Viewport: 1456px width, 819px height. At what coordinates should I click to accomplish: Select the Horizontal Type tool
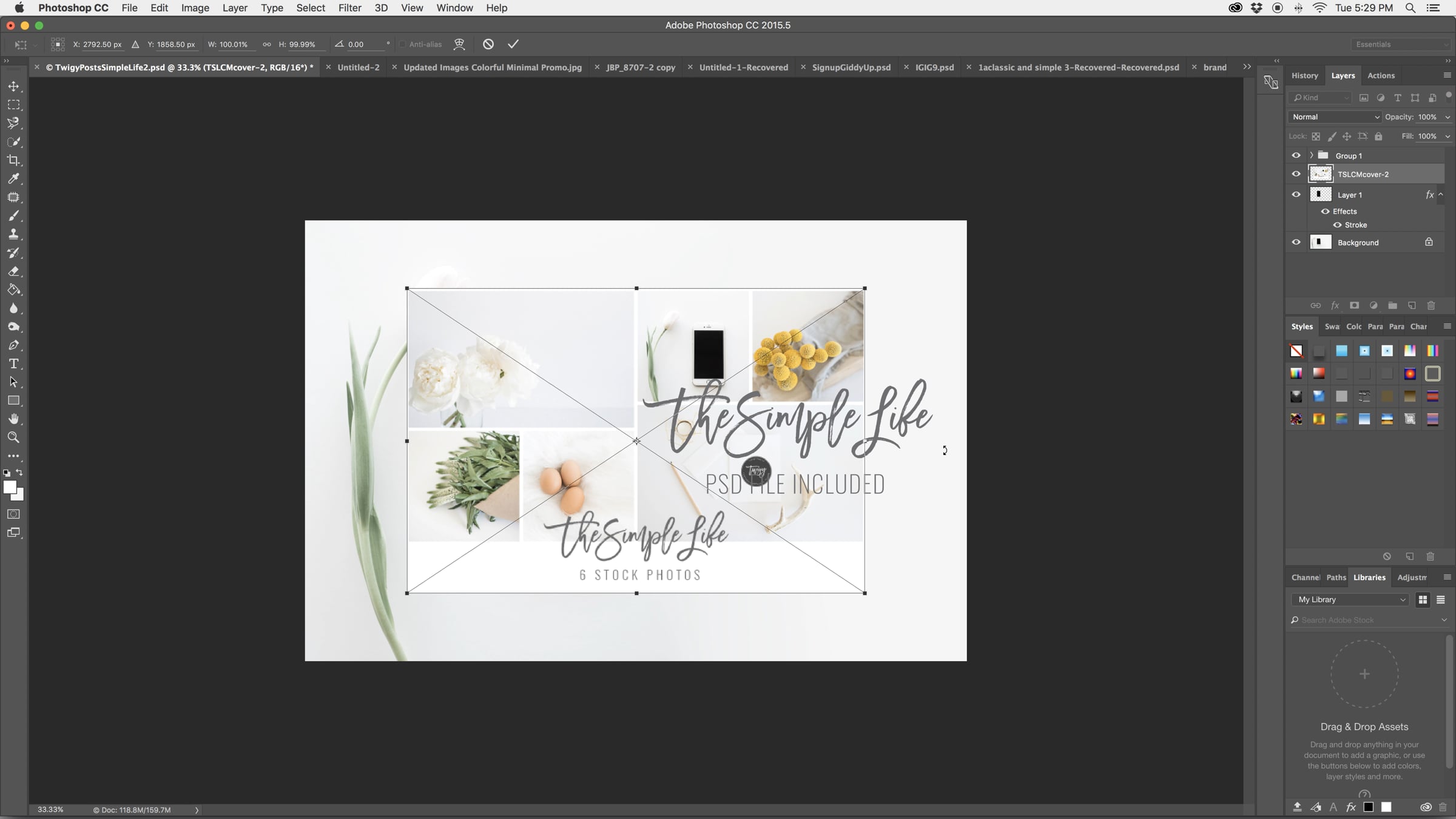point(13,363)
